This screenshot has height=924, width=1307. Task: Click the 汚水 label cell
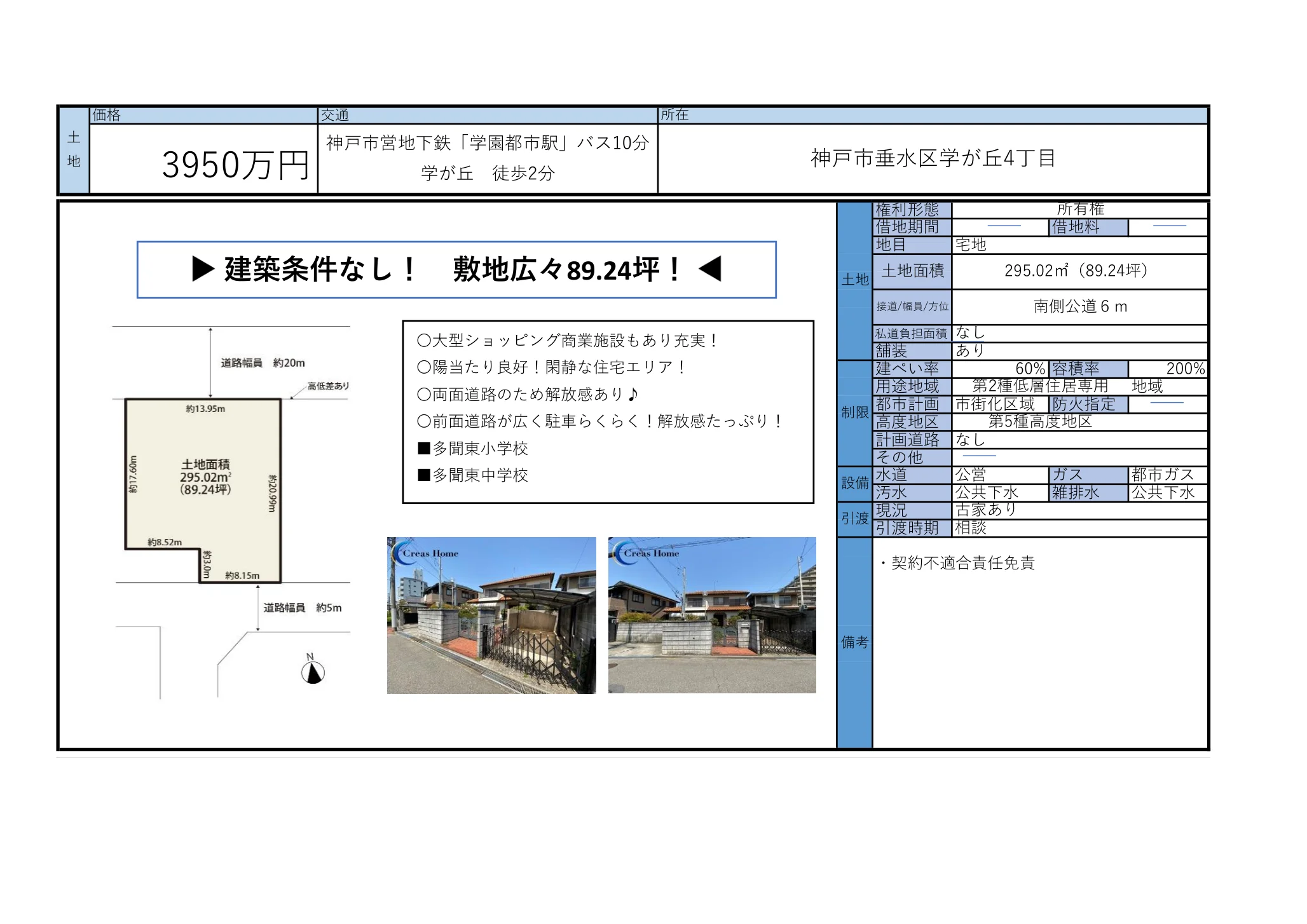coord(912,493)
